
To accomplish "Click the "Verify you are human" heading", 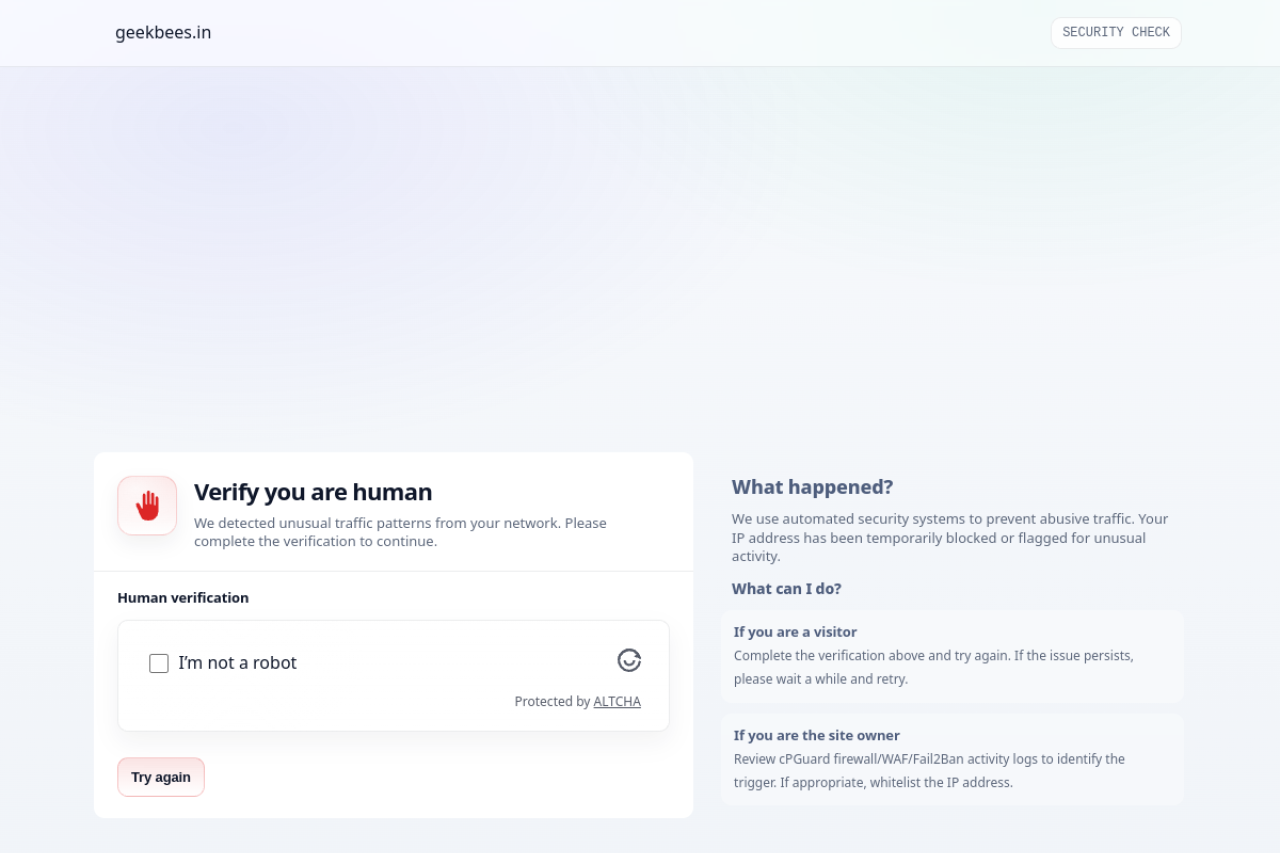I will [x=313, y=492].
